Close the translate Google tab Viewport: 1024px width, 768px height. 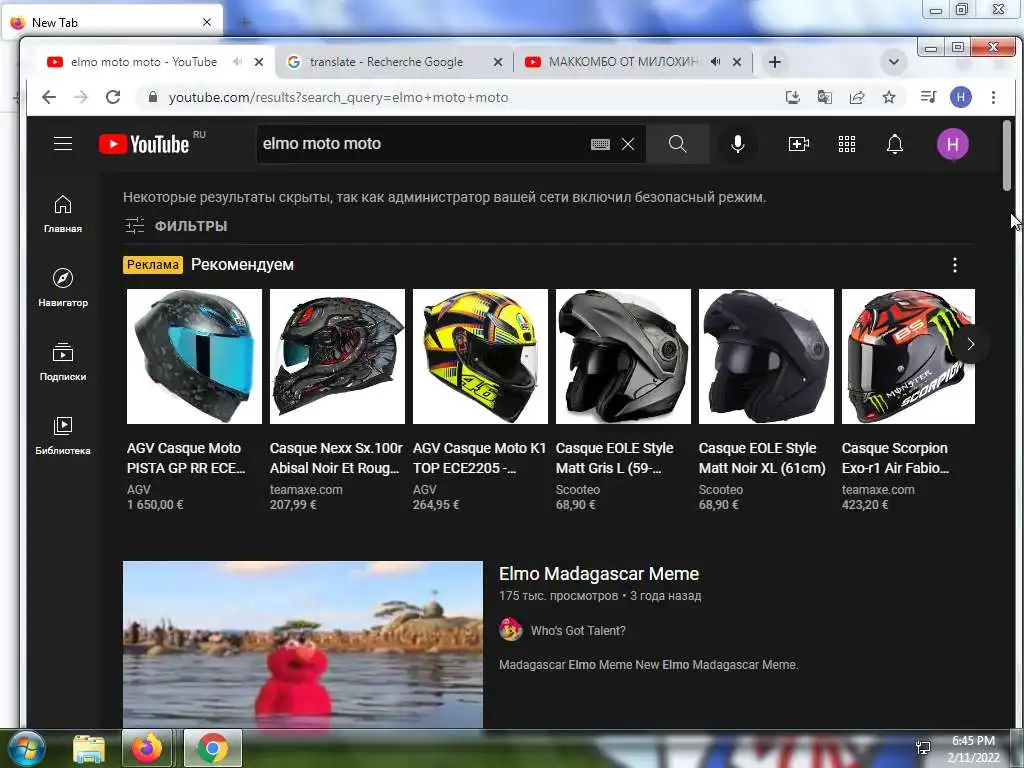tap(498, 62)
